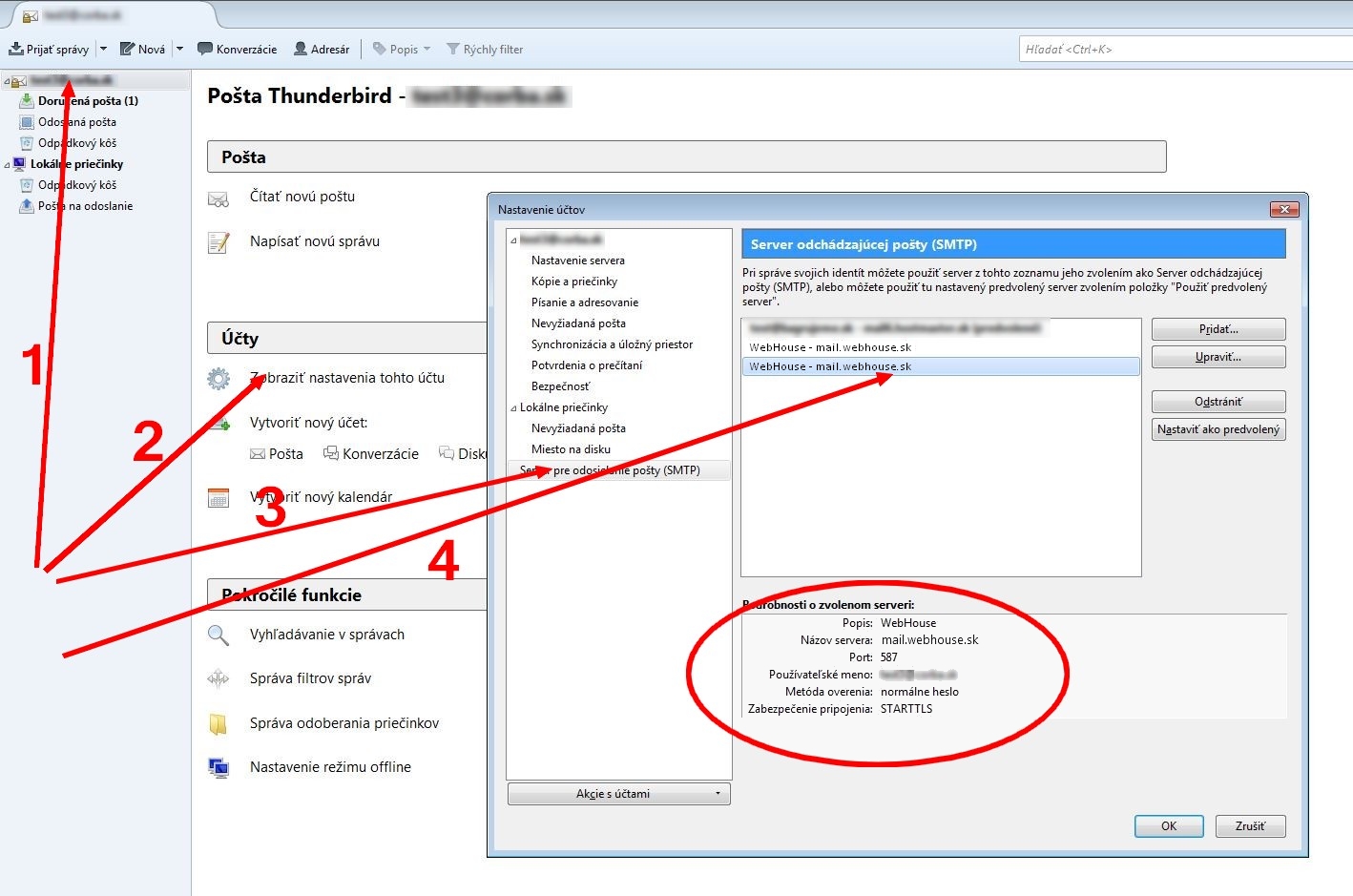Select Bezpečnosť settings item

click(560, 385)
